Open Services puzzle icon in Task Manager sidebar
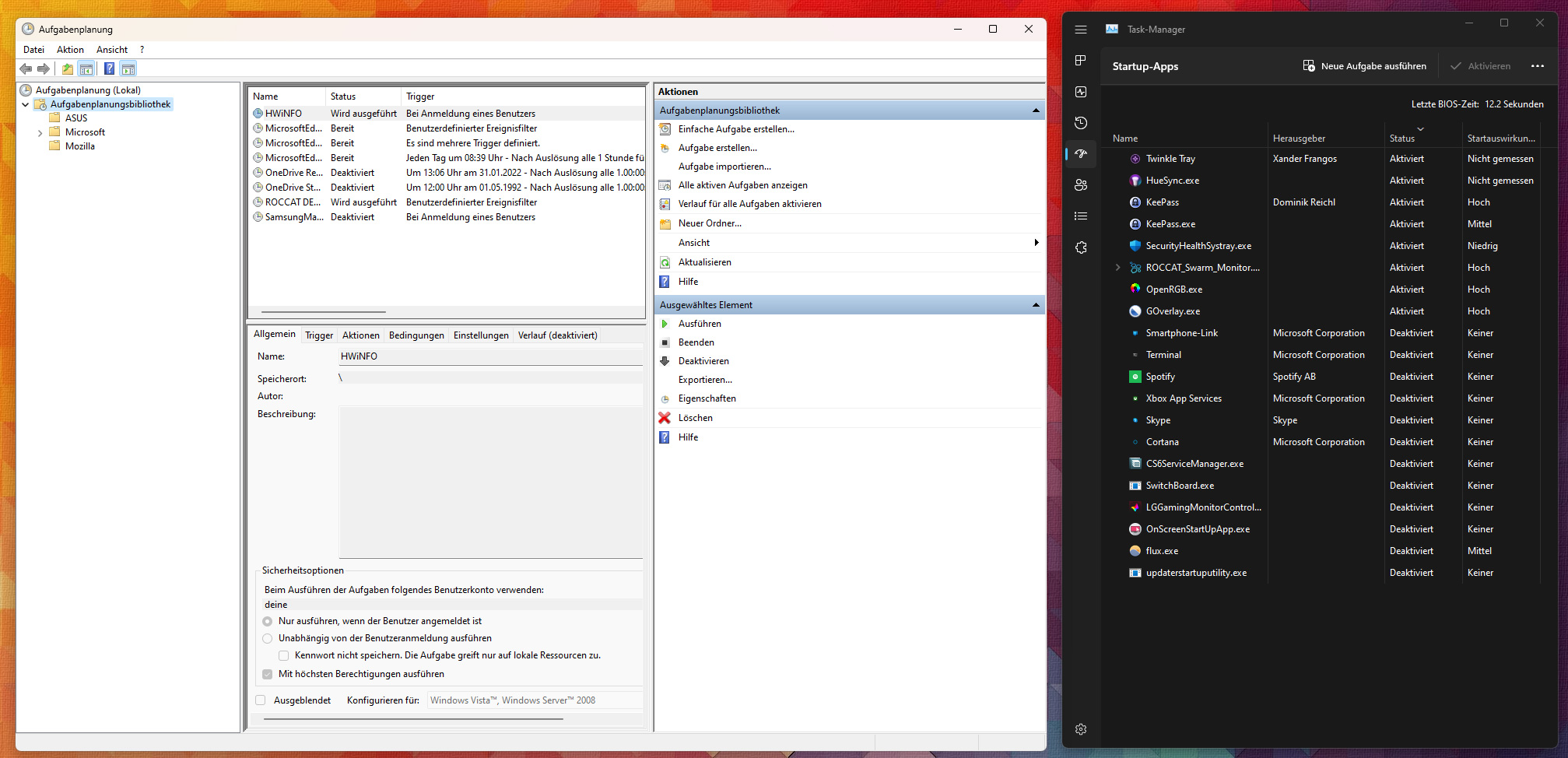 pos(1081,247)
